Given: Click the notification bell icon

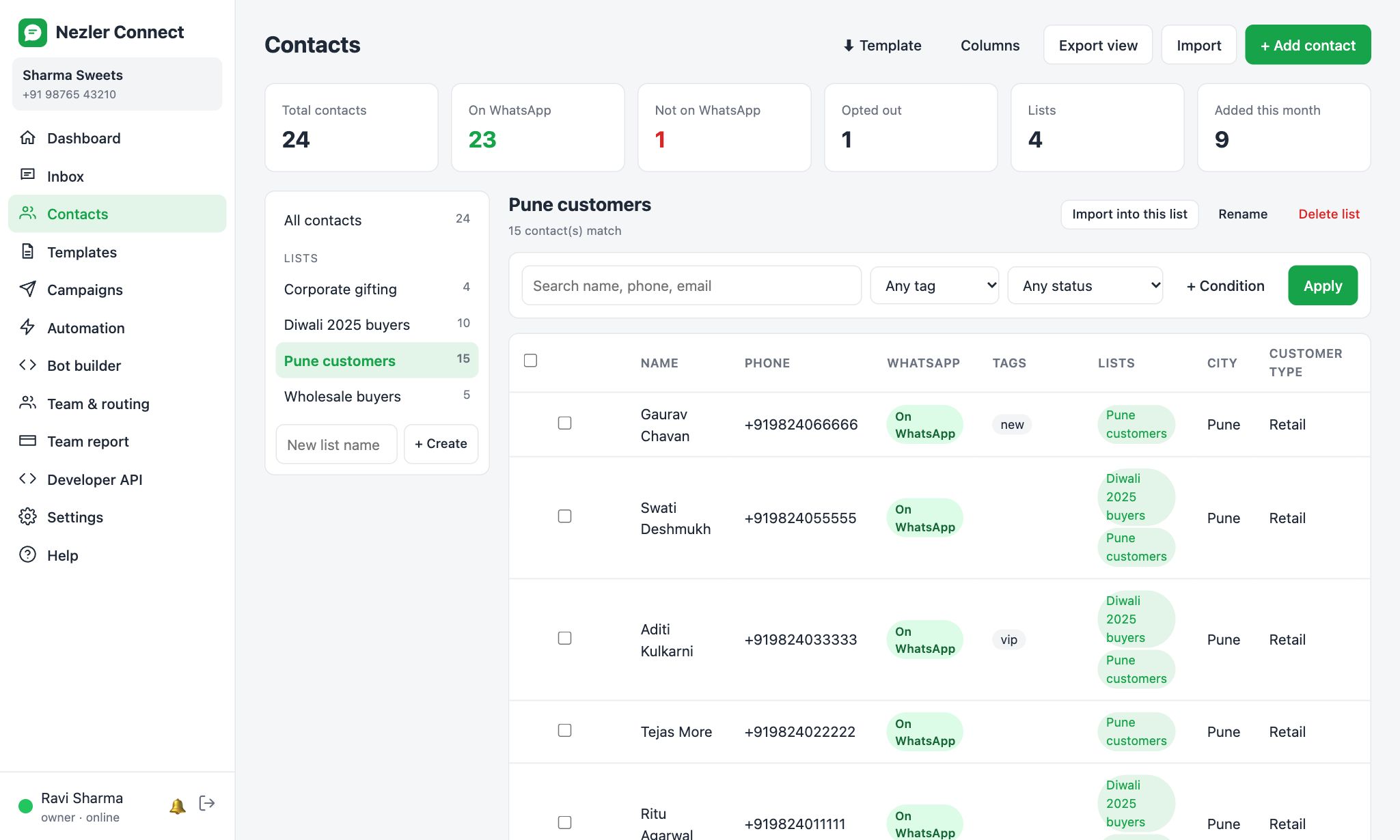Looking at the screenshot, I should coord(177,807).
